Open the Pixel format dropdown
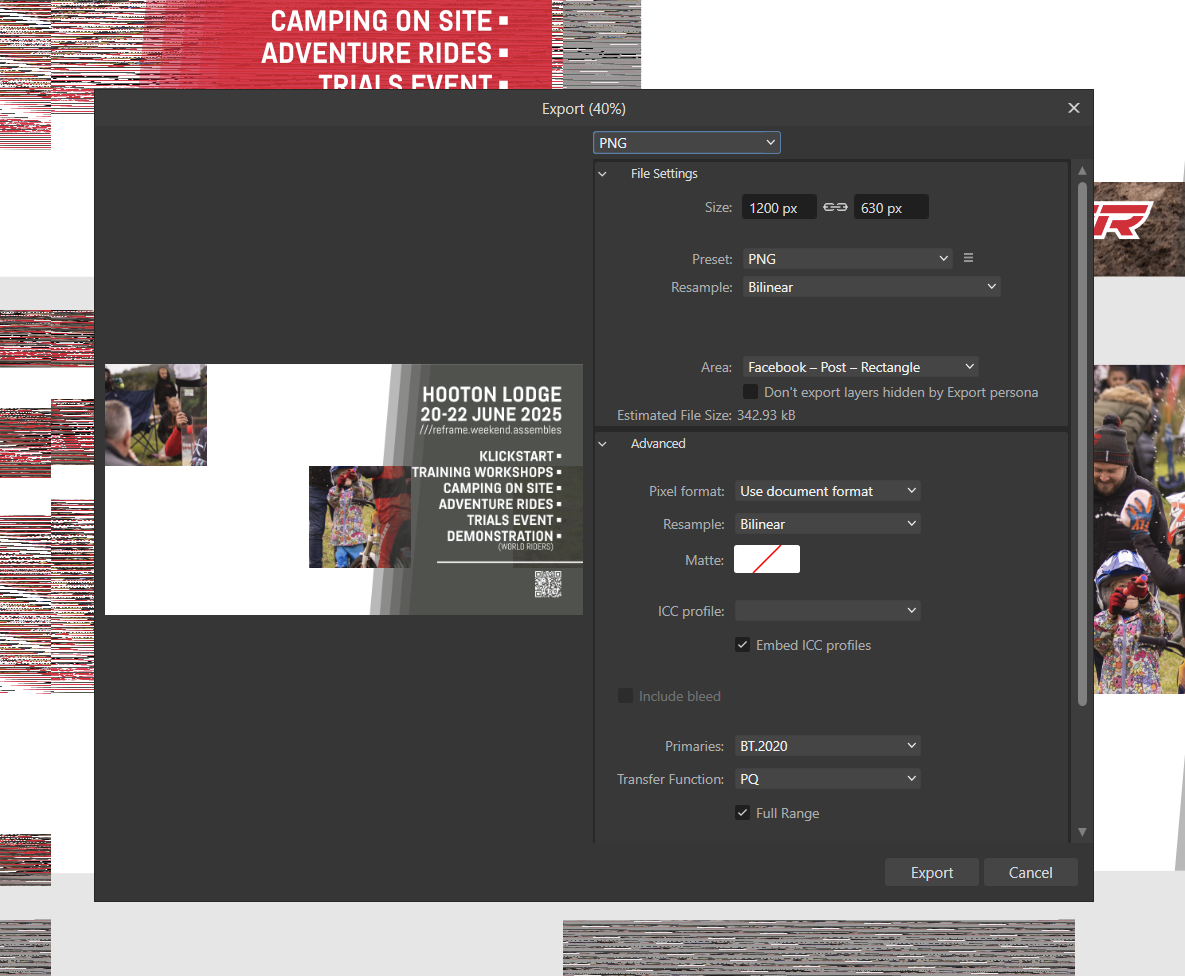The height and width of the screenshot is (976, 1185). (x=828, y=491)
